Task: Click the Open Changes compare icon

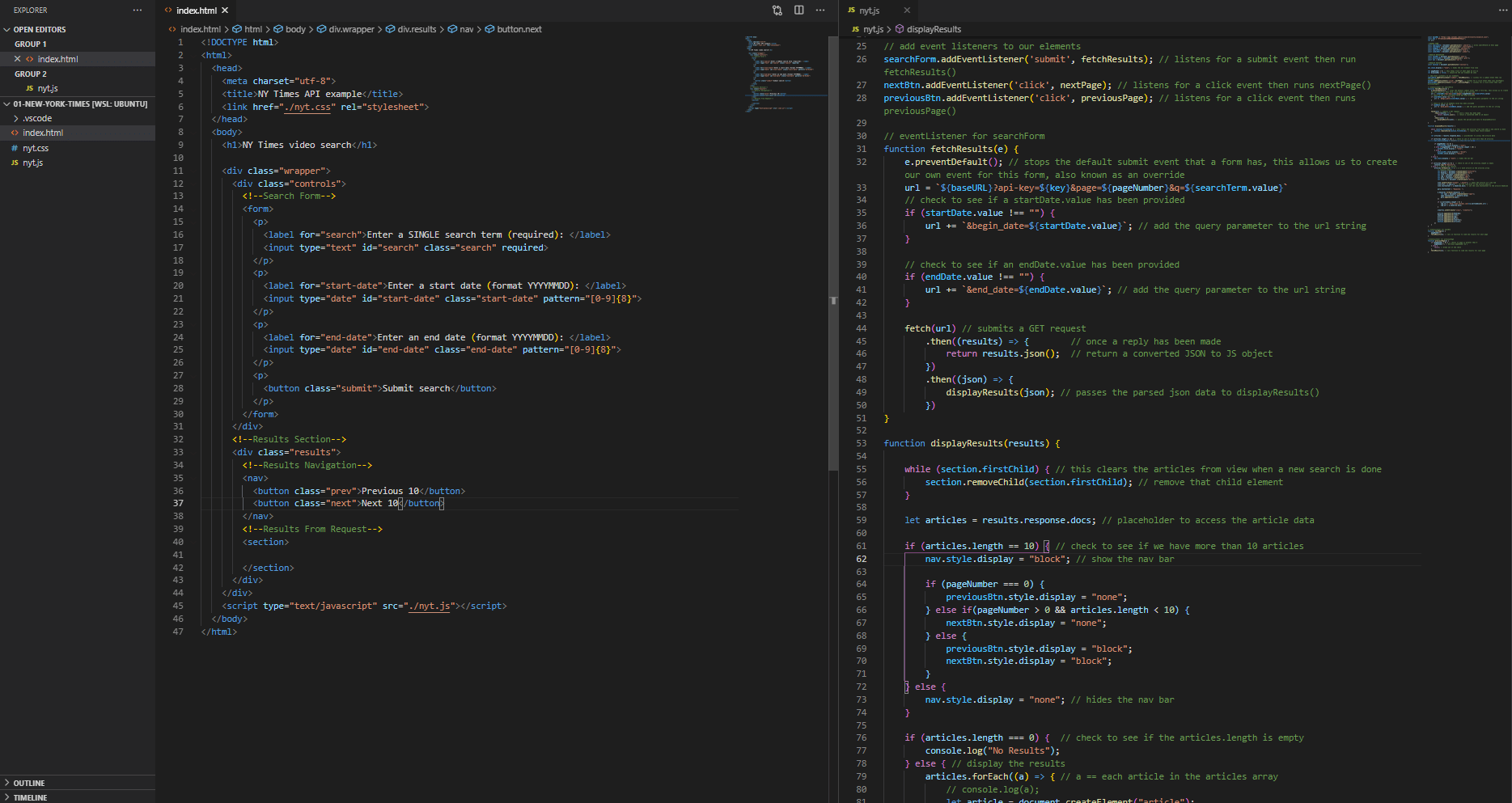Action: (x=777, y=11)
